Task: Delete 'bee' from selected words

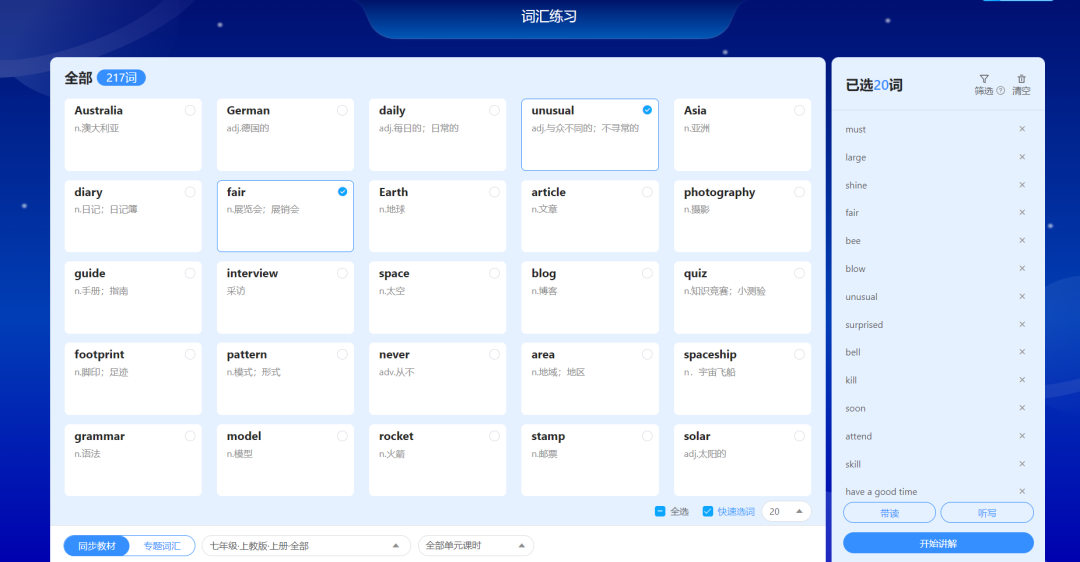Action: (1022, 241)
